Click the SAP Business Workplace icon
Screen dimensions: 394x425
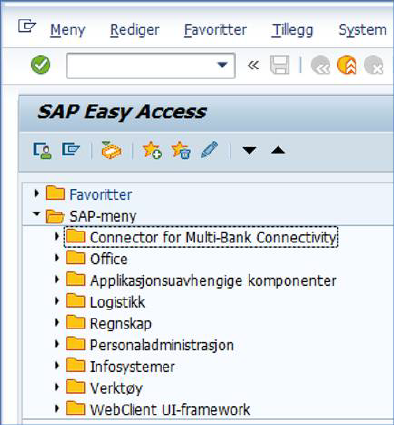click(x=111, y=150)
